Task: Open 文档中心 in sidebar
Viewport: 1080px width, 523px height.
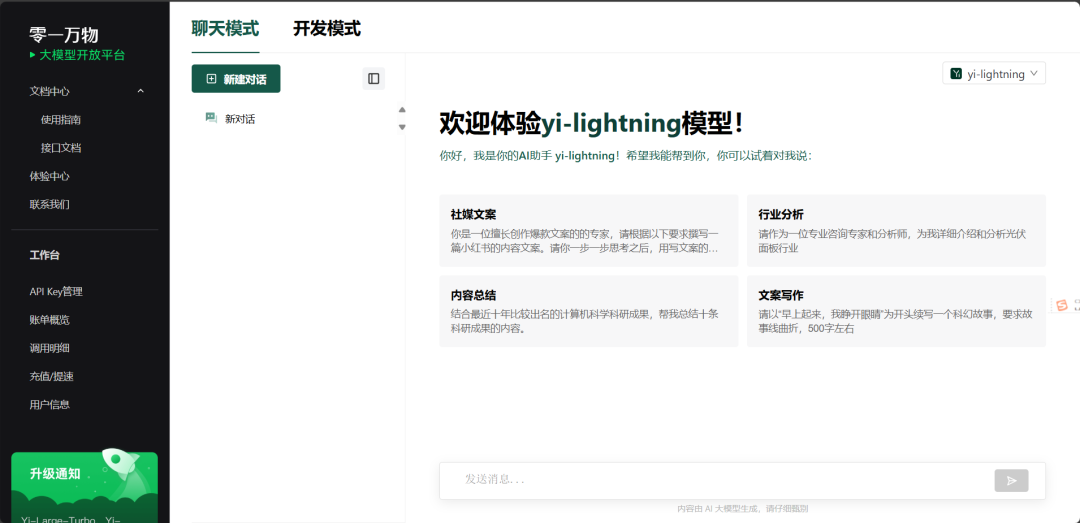Action: click(50, 91)
